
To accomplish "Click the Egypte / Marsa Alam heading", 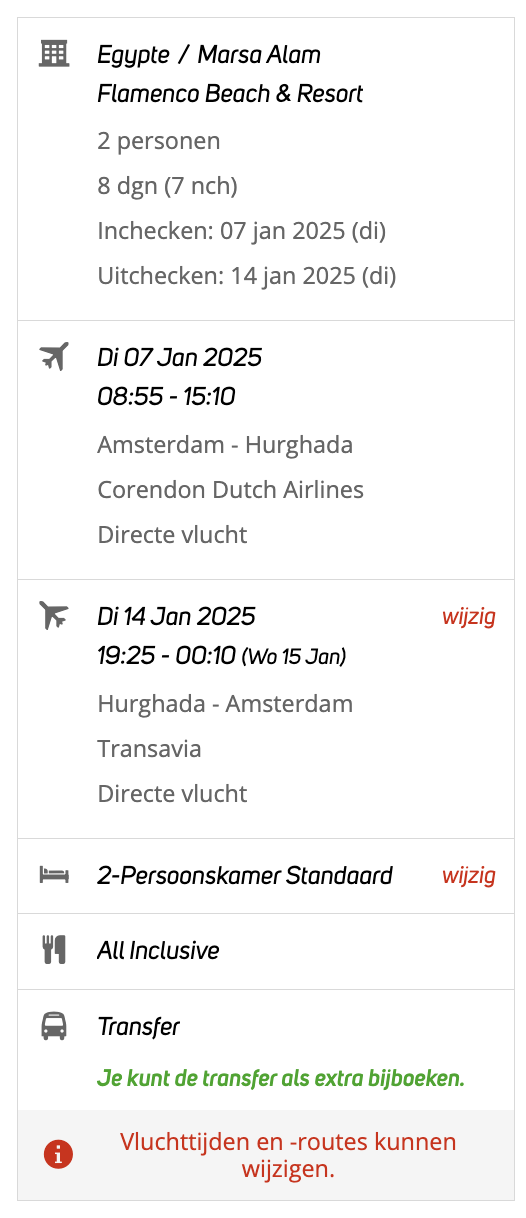I will 209,54.
